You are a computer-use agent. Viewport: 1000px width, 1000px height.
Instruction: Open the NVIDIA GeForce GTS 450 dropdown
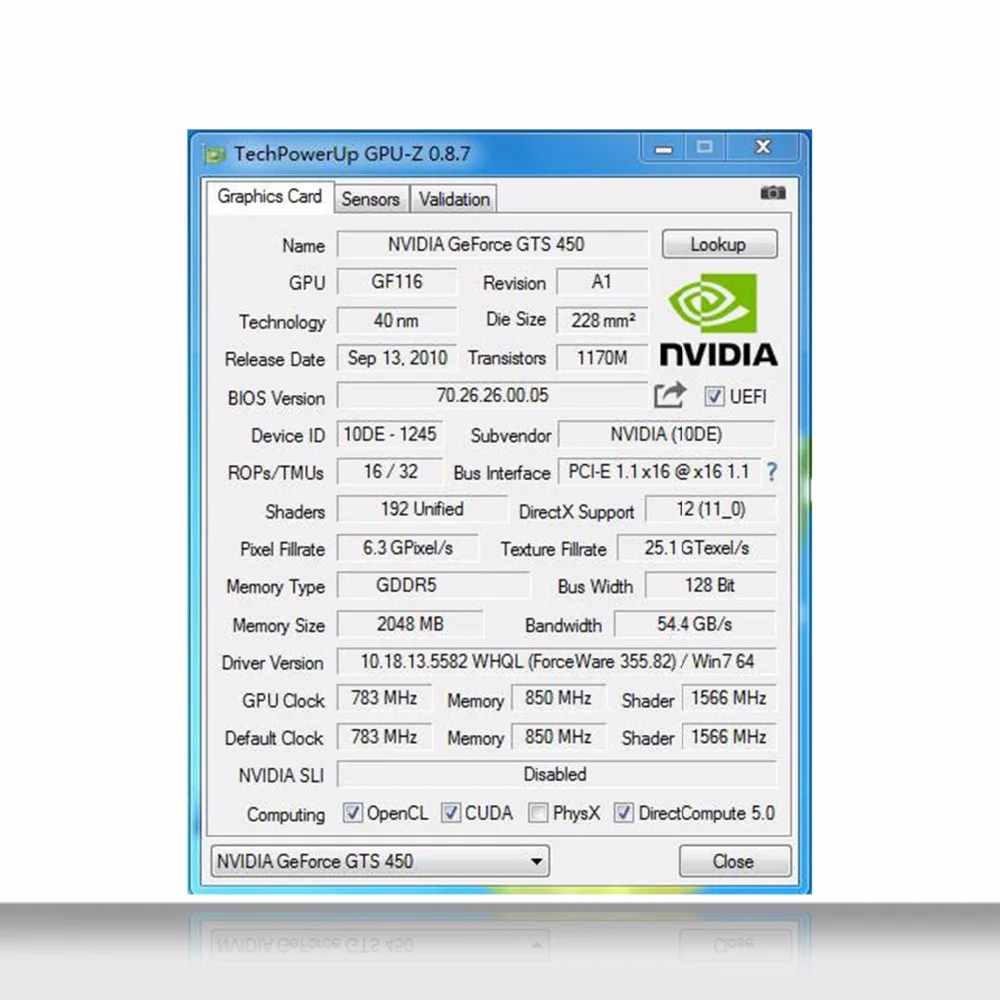tap(380, 861)
